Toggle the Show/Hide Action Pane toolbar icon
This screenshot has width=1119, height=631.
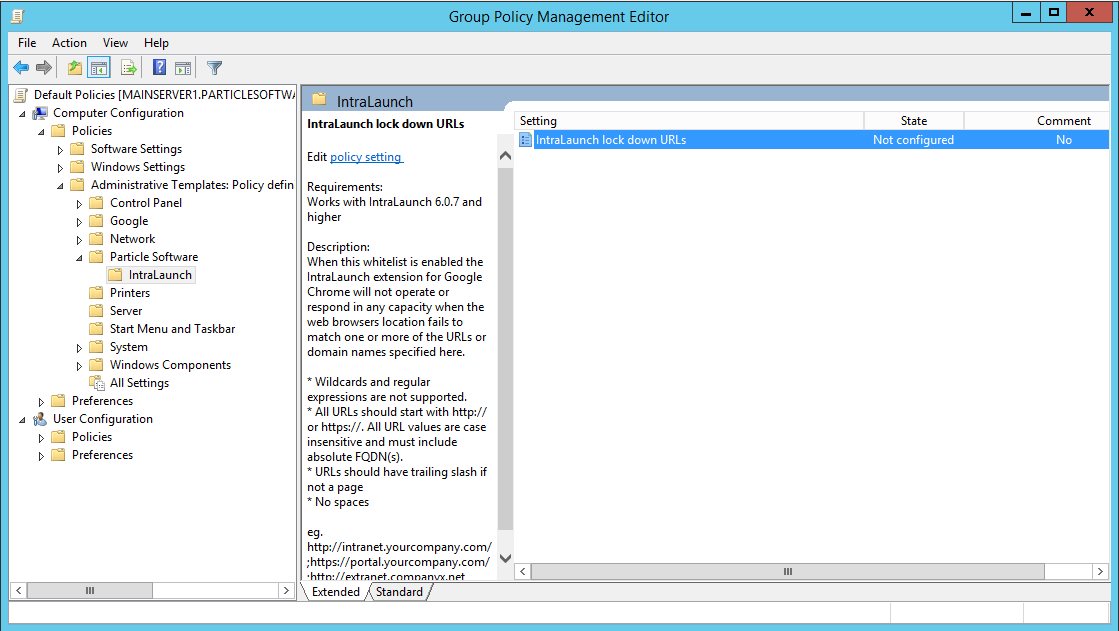183,68
